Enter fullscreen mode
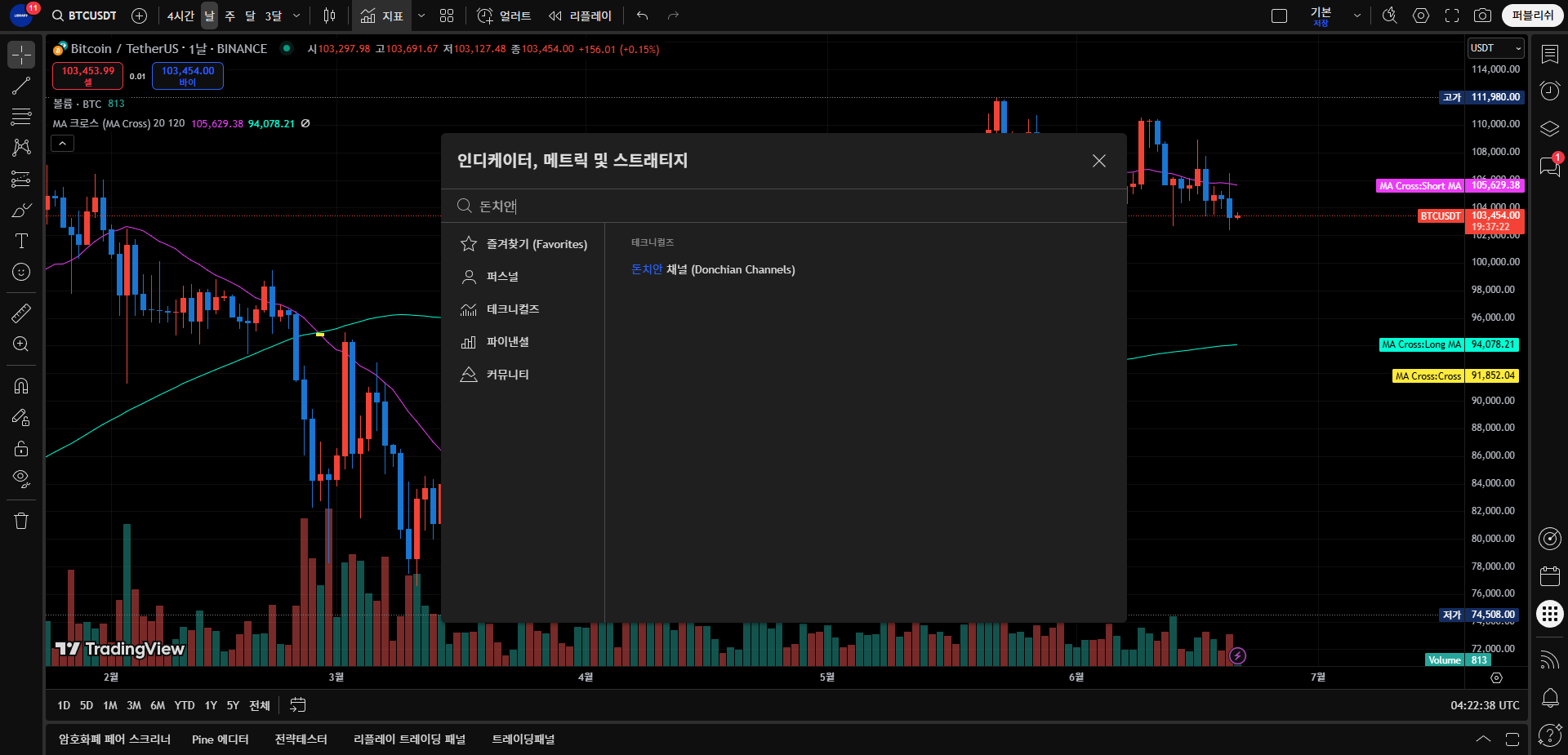 [1452, 16]
